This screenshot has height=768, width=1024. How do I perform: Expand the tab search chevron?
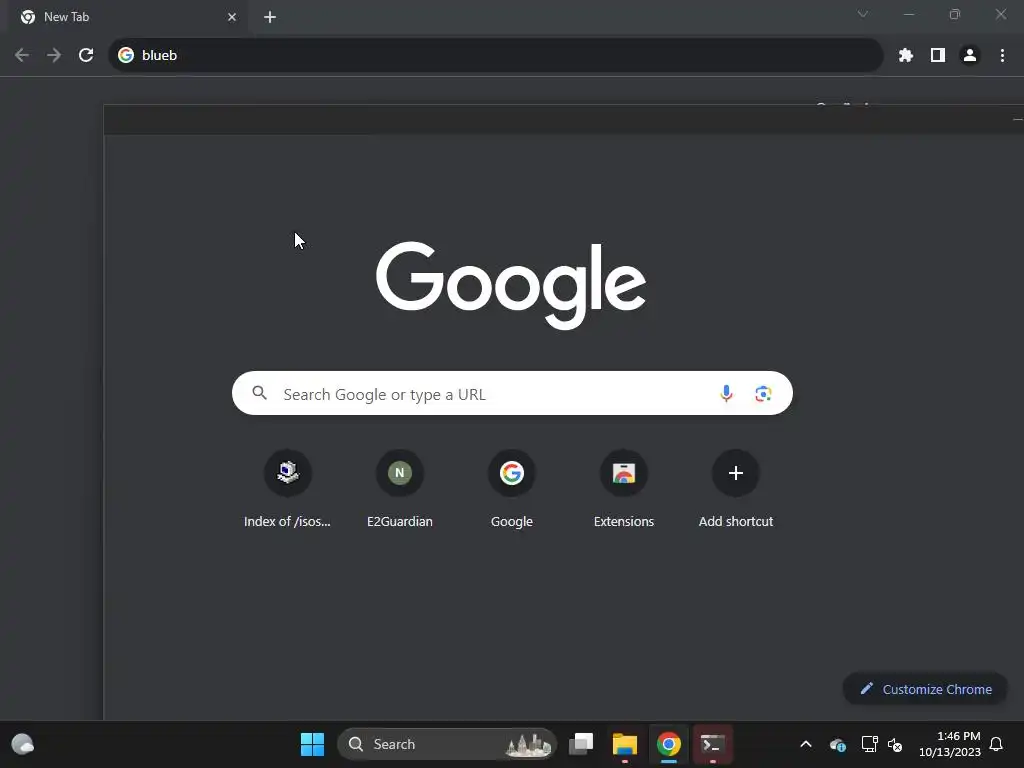[x=863, y=14]
